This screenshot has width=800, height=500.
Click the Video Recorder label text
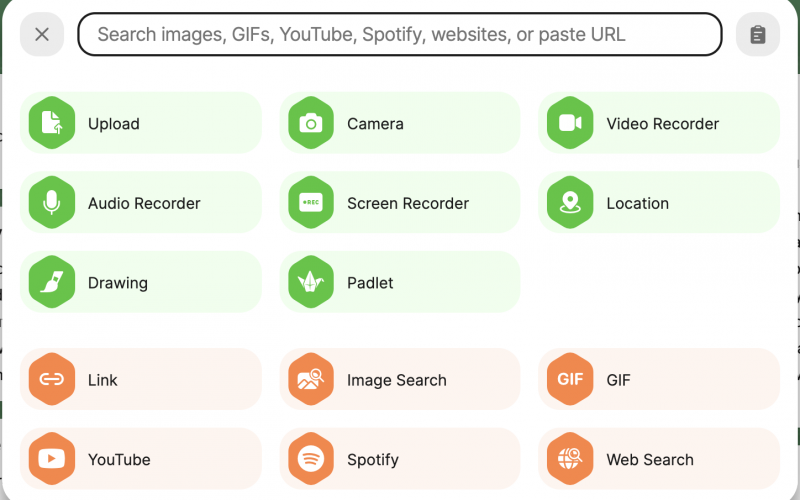coord(662,123)
